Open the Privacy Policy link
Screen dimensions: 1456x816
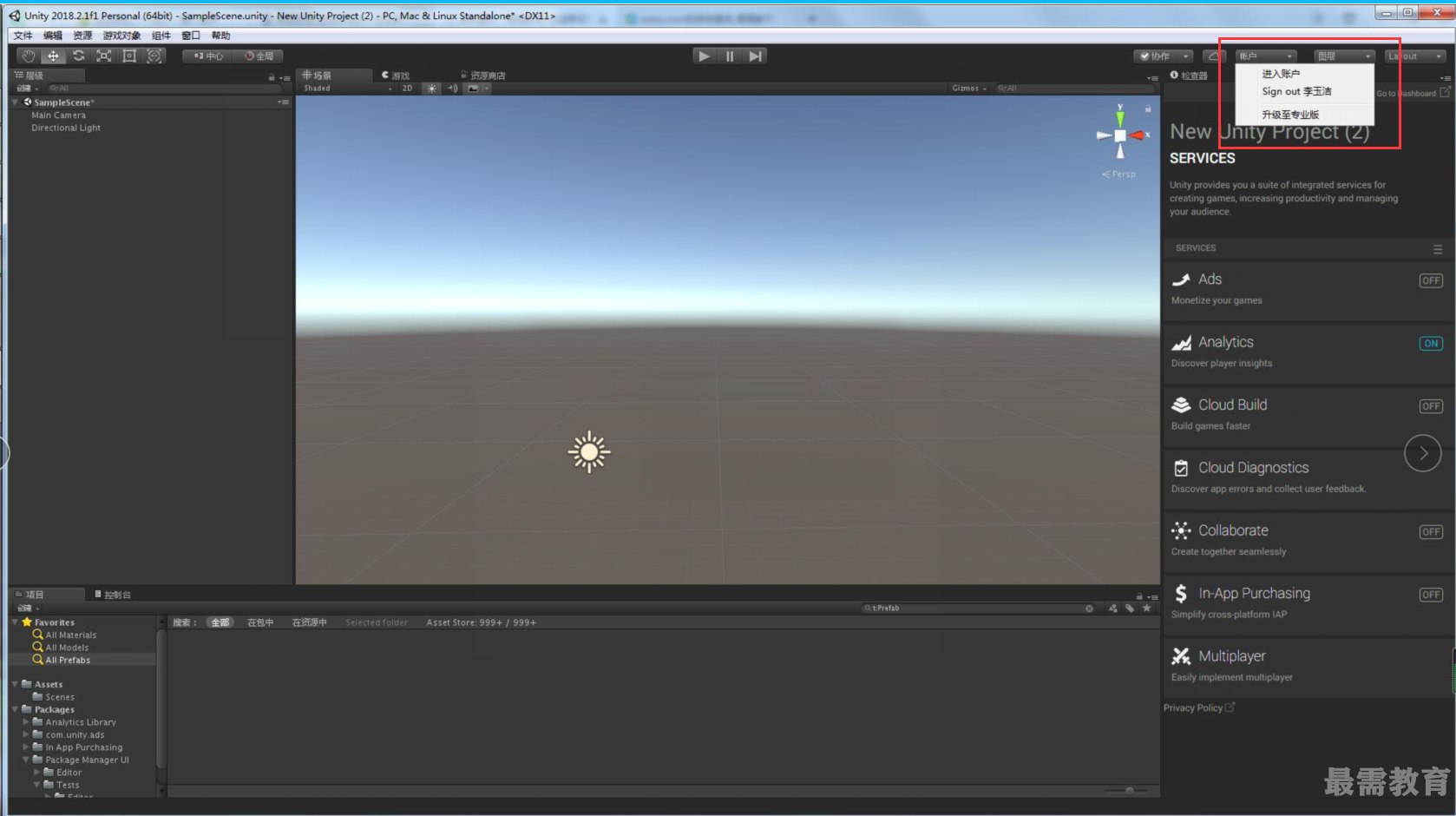1198,707
